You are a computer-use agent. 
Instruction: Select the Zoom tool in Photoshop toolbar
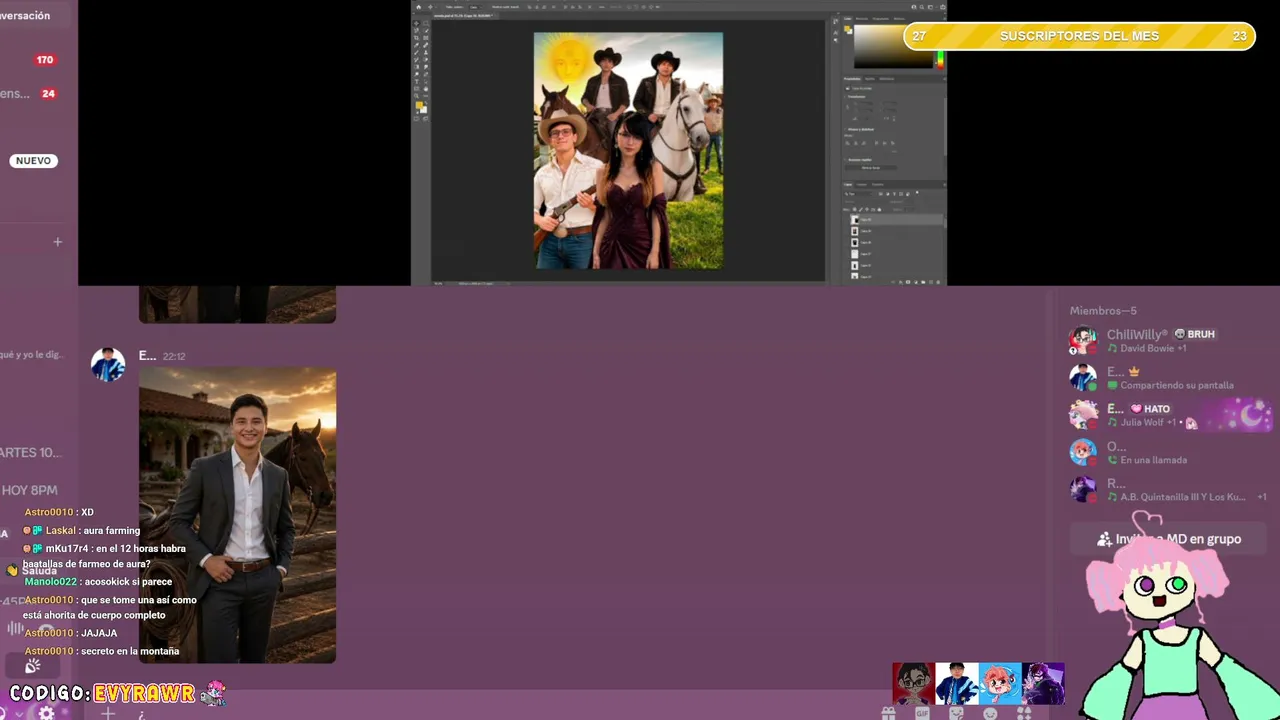[x=417, y=95]
